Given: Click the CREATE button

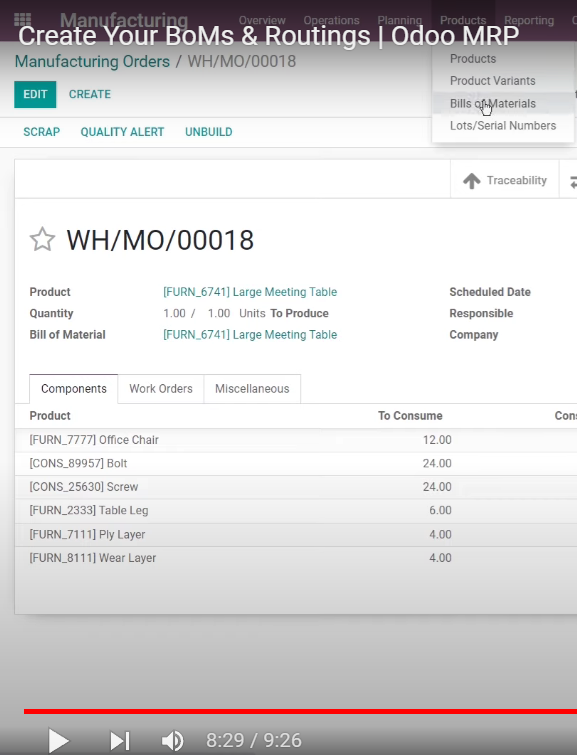Looking at the screenshot, I should [90, 94].
